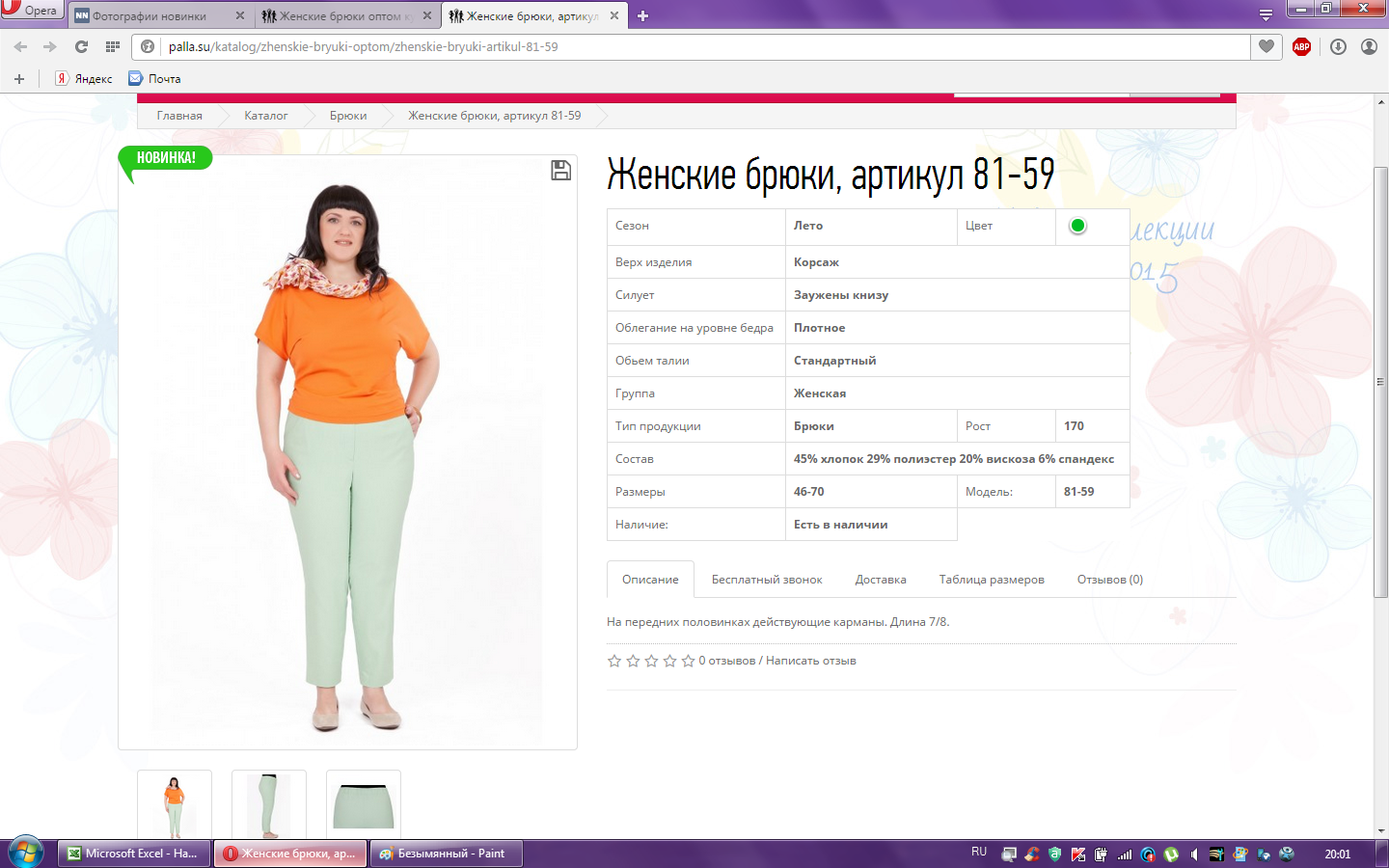Open the Описание tab
This screenshot has height=868, width=1389.
pos(650,580)
